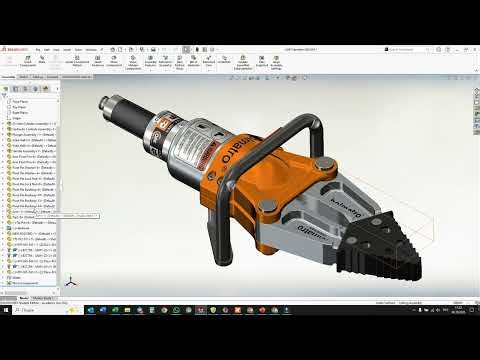The height and width of the screenshot is (360, 480).
Task: Switch to SOLIDWORKS Add-Ins tab
Action: (x=77, y=77)
